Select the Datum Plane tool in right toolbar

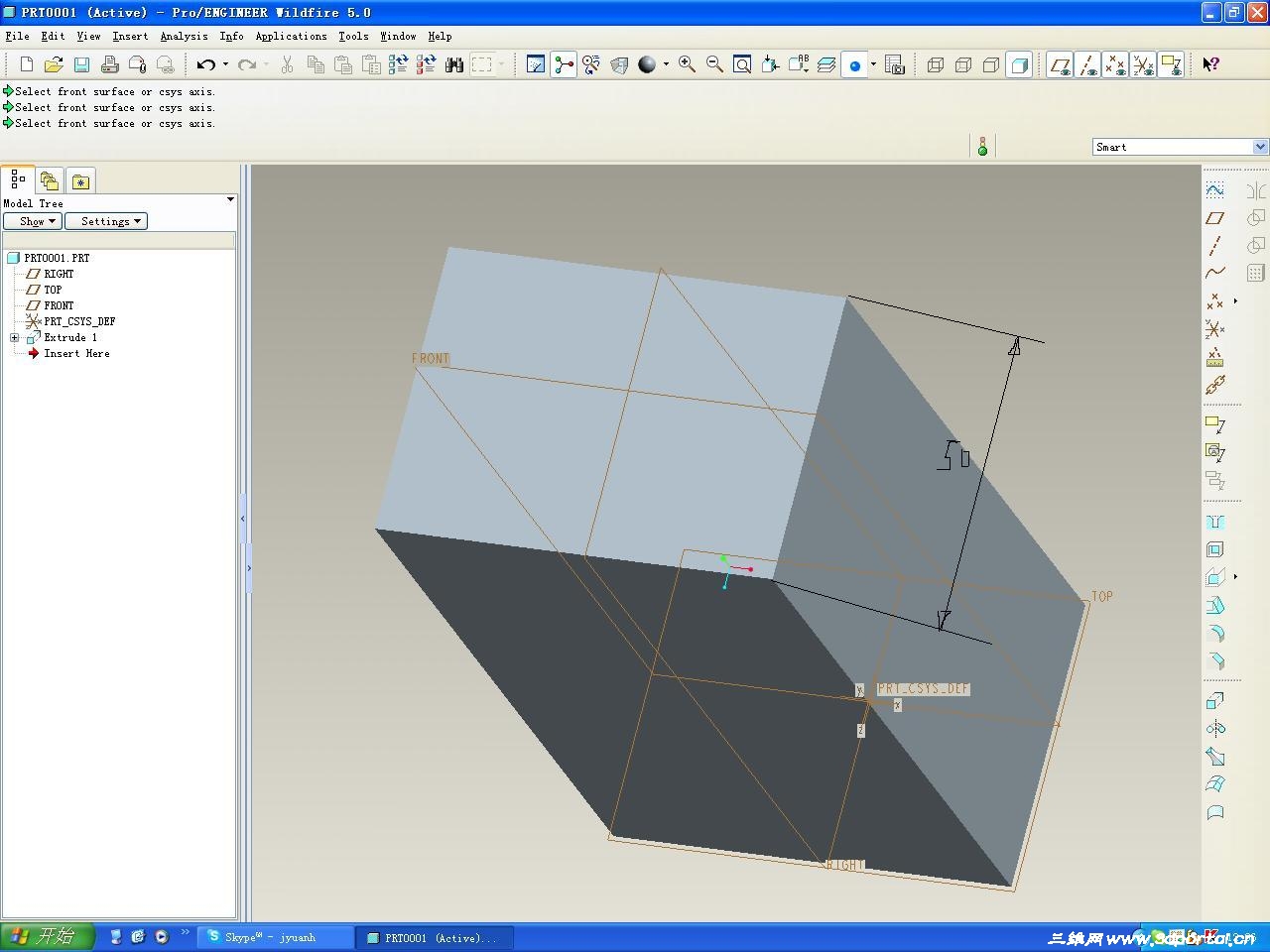[1214, 217]
